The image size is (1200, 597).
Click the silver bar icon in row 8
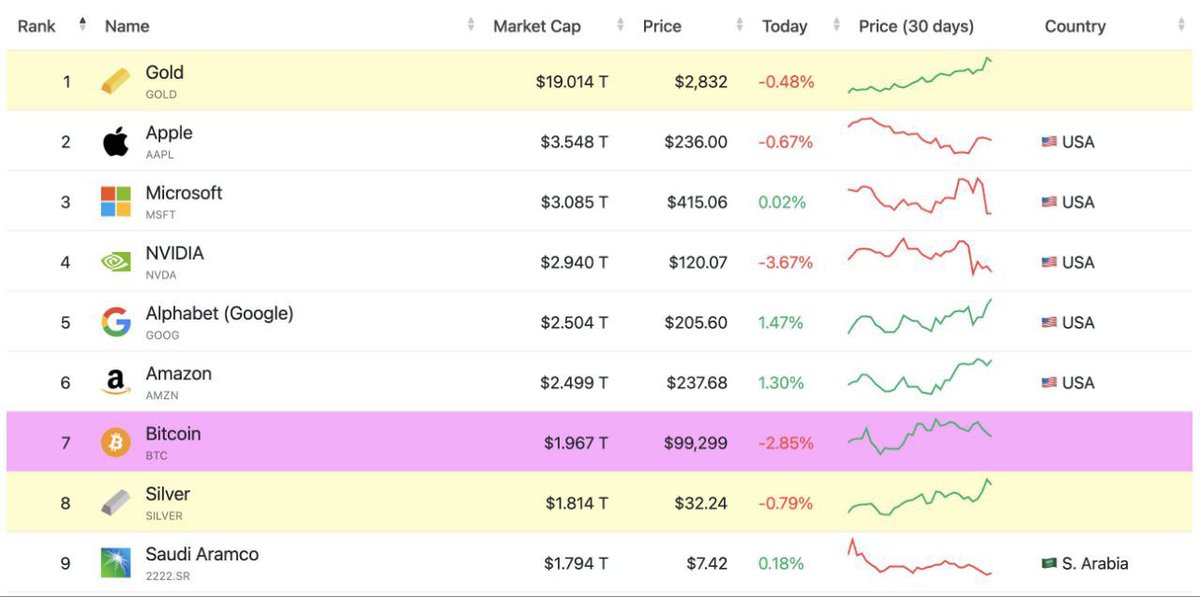click(114, 502)
